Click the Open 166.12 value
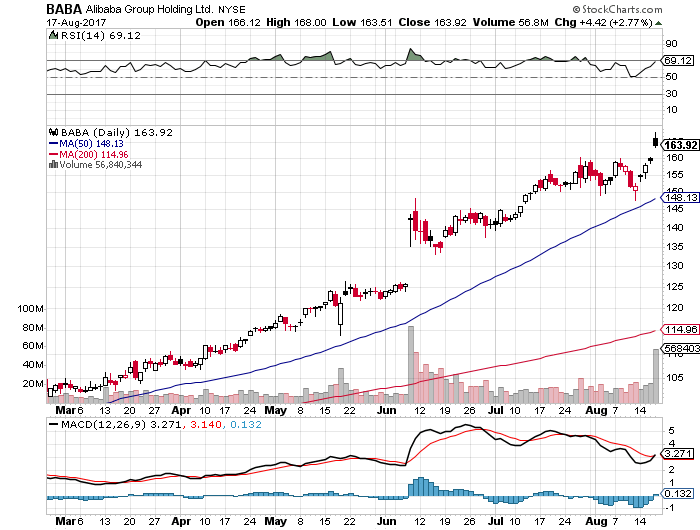Image resolution: width=700 pixels, height=530 pixels. click(x=228, y=22)
